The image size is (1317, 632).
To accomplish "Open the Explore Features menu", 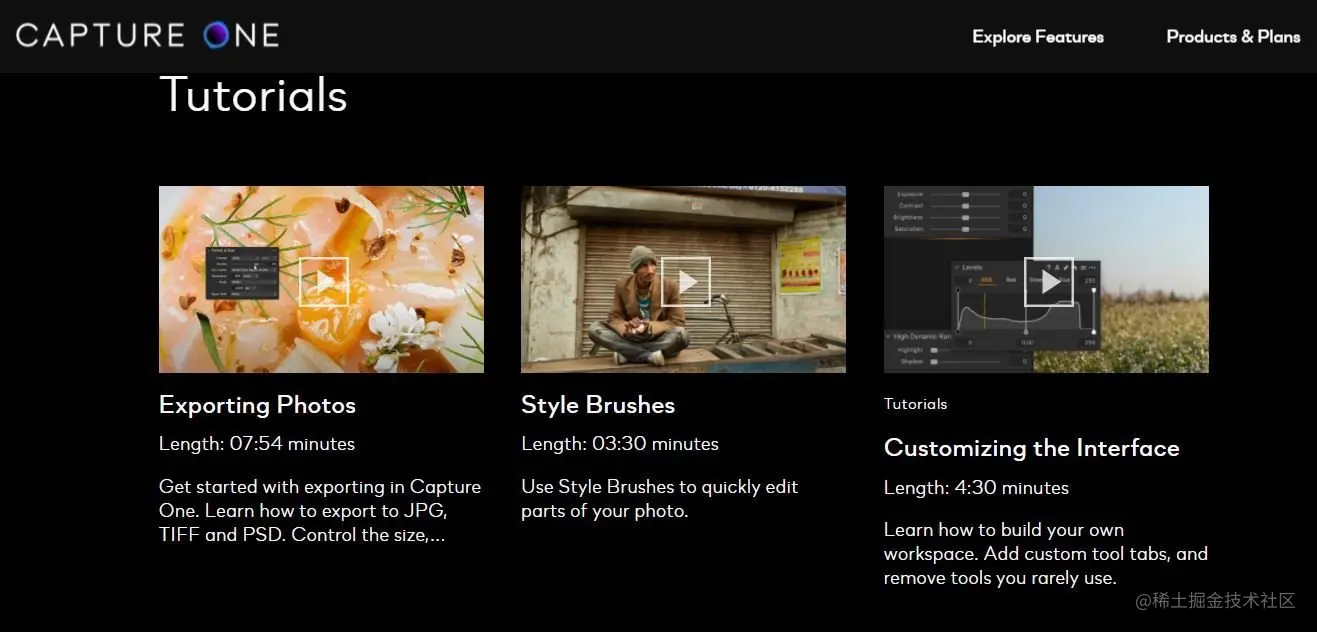I will pyautogui.click(x=1038, y=37).
